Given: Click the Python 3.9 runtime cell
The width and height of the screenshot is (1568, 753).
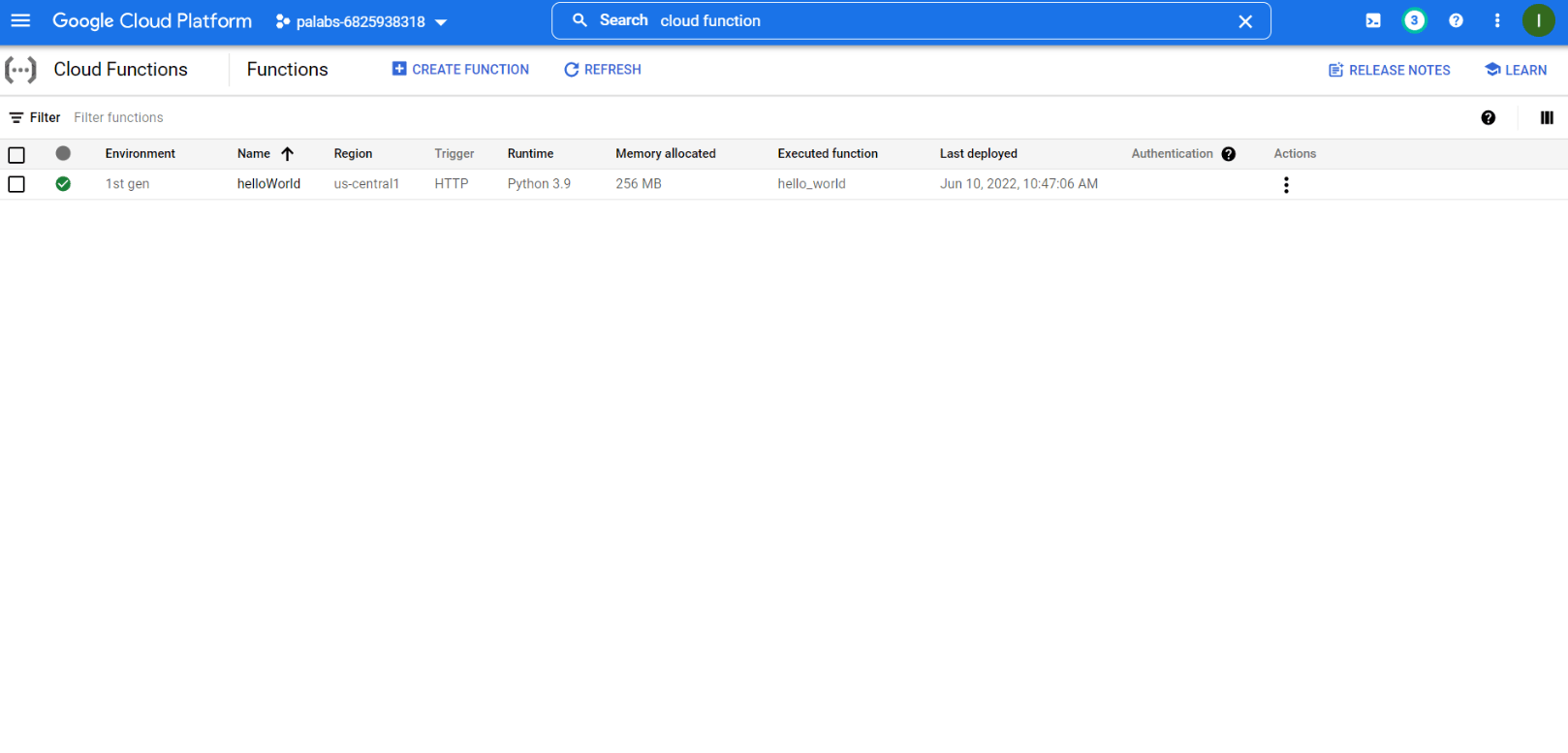Looking at the screenshot, I should [x=539, y=184].
